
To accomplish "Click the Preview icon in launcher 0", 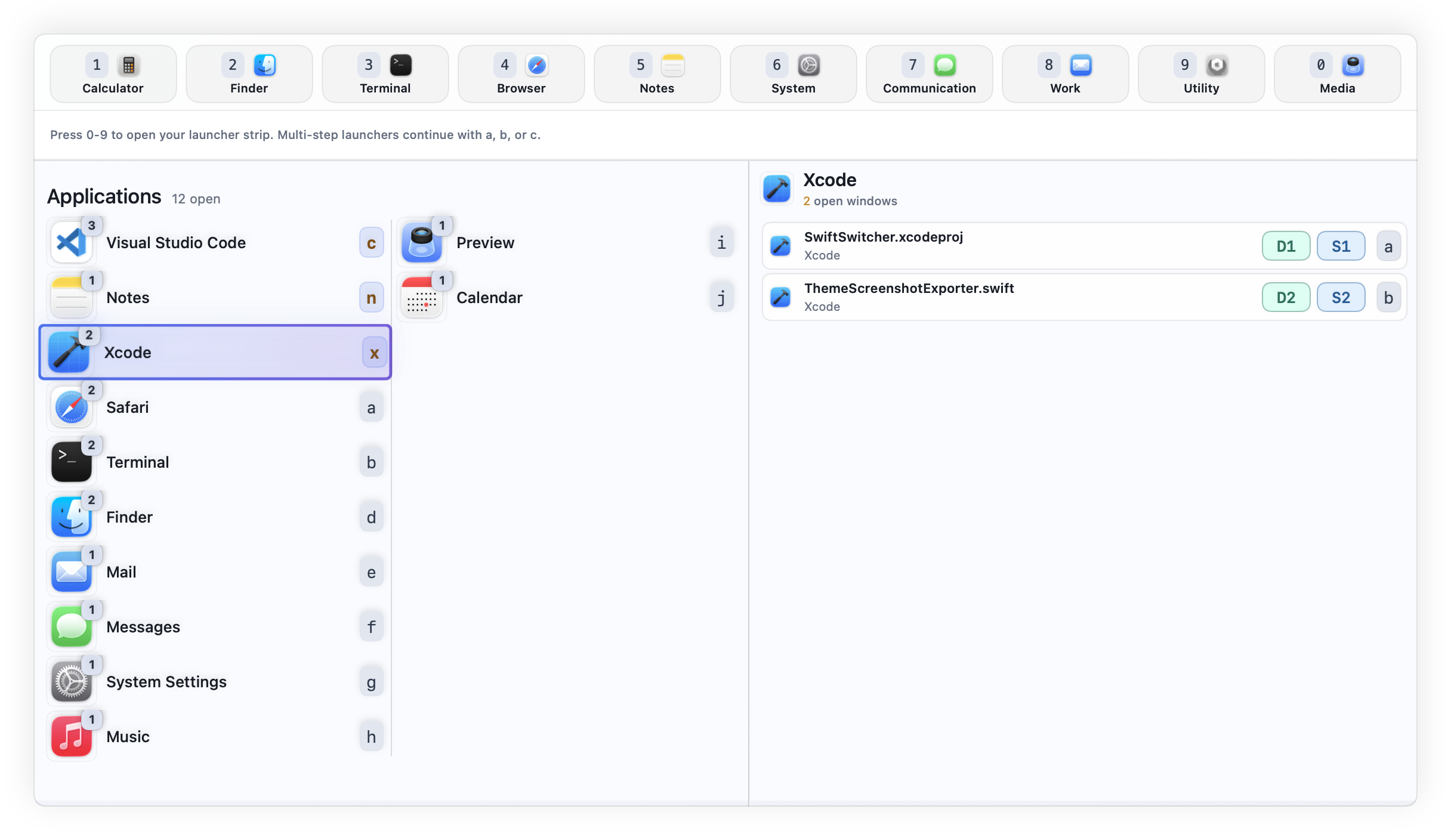I will [1353, 65].
